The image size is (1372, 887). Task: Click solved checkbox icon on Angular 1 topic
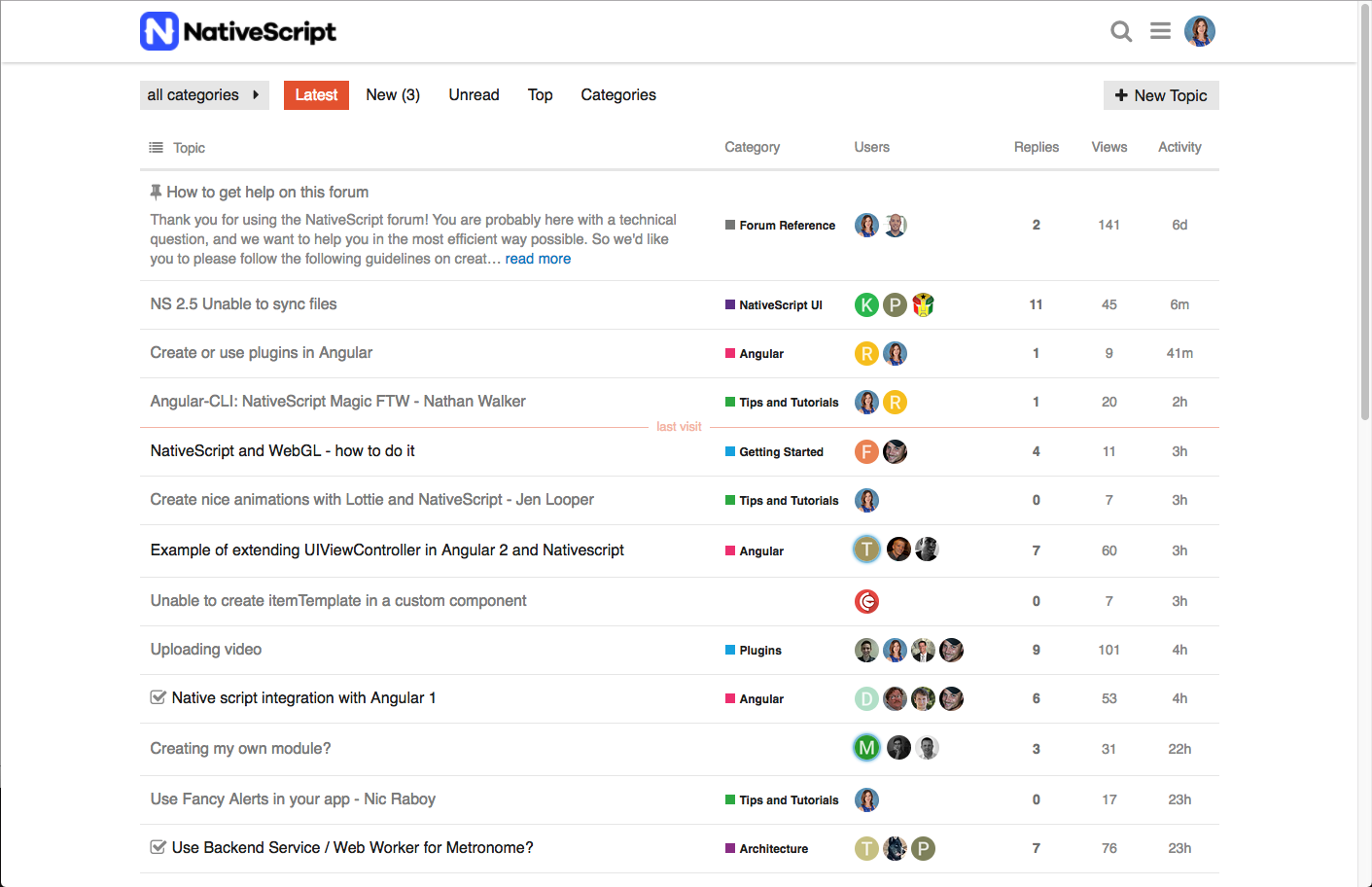[x=158, y=697]
